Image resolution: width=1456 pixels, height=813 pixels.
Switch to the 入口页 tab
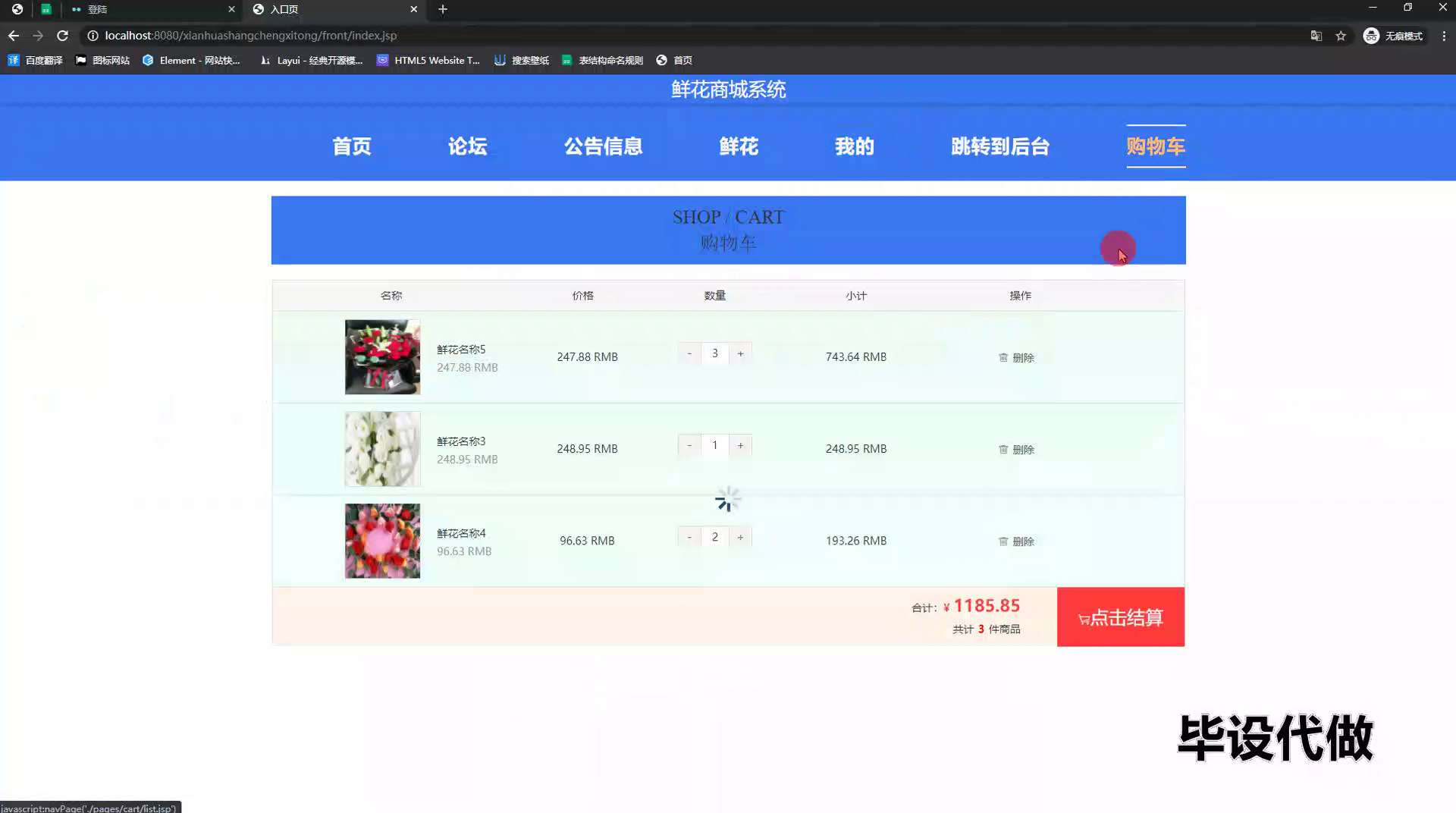[334, 9]
